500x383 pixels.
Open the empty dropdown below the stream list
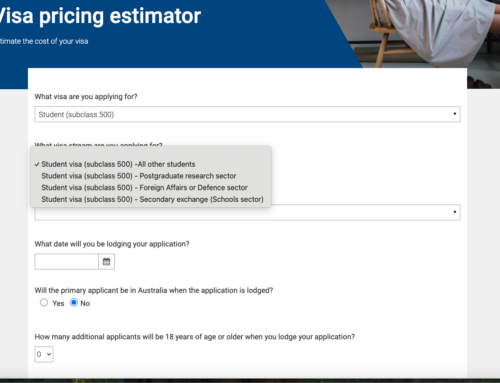[247, 213]
